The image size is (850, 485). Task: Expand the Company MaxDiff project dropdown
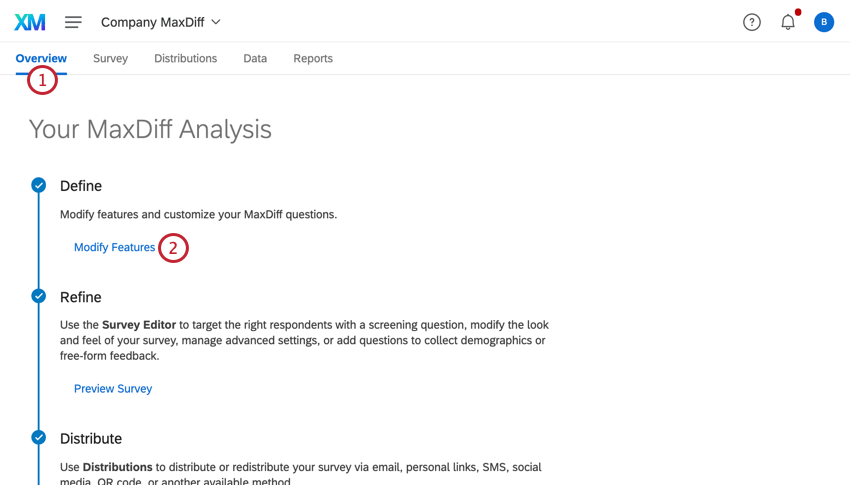click(x=161, y=22)
